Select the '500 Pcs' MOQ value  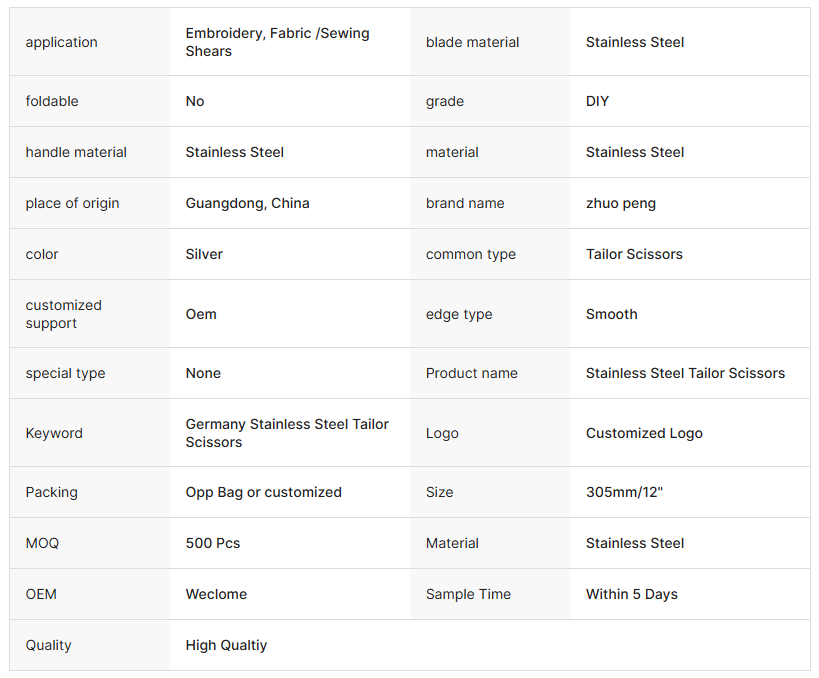point(213,543)
